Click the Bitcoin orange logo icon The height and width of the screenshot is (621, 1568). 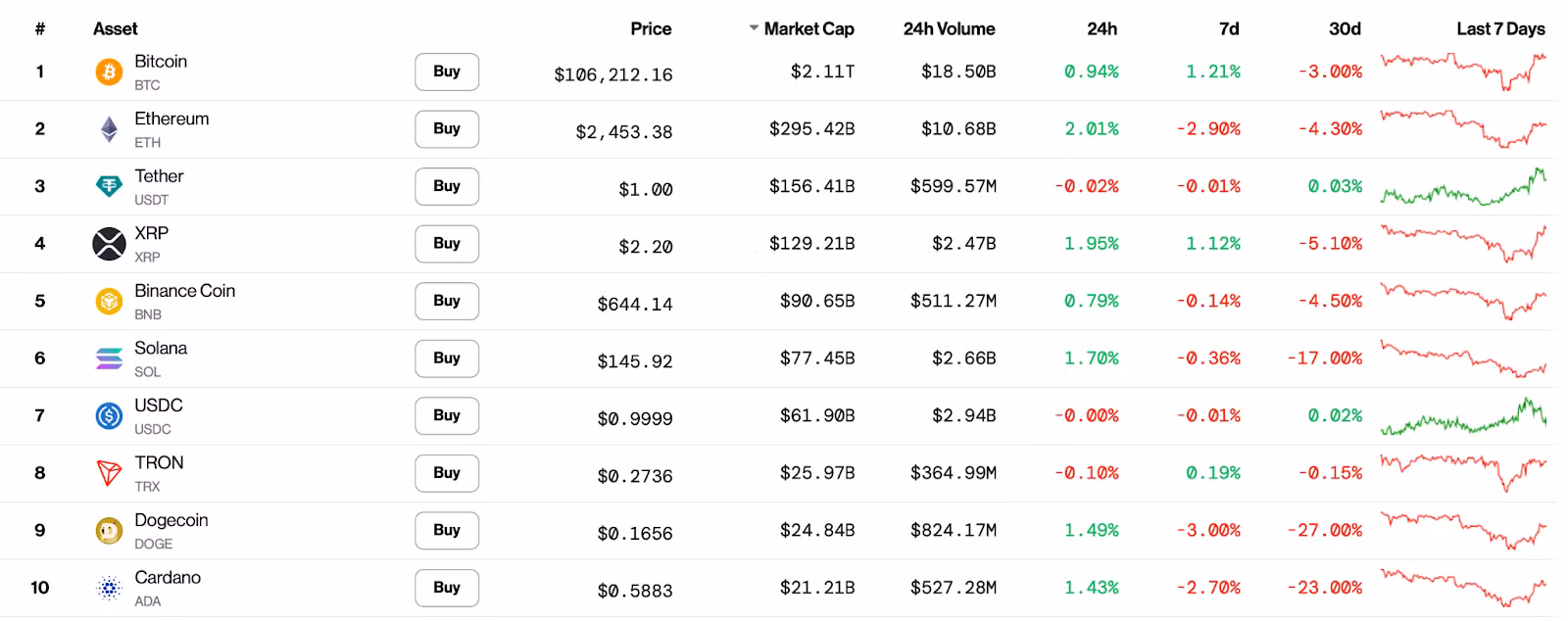click(109, 72)
